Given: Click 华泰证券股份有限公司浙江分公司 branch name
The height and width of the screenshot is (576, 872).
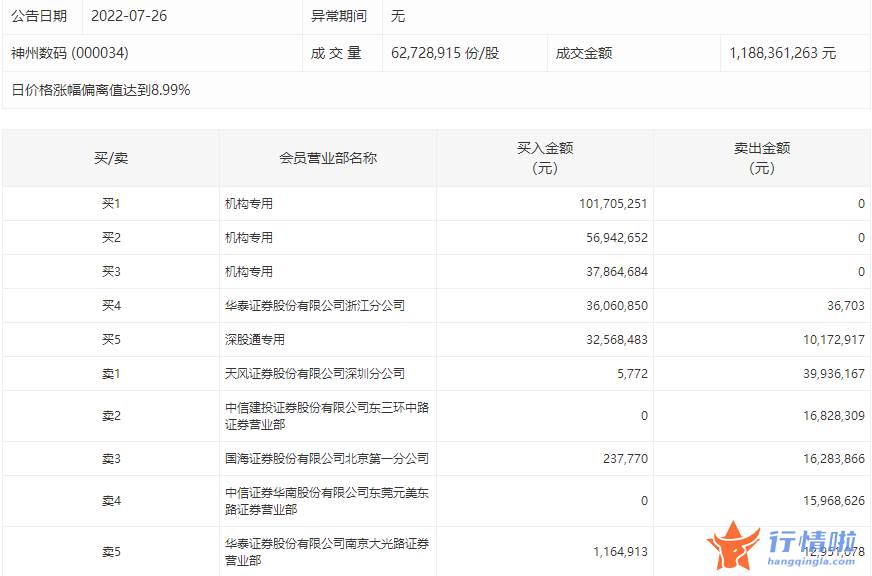Looking at the screenshot, I should (x=315, y=305).
